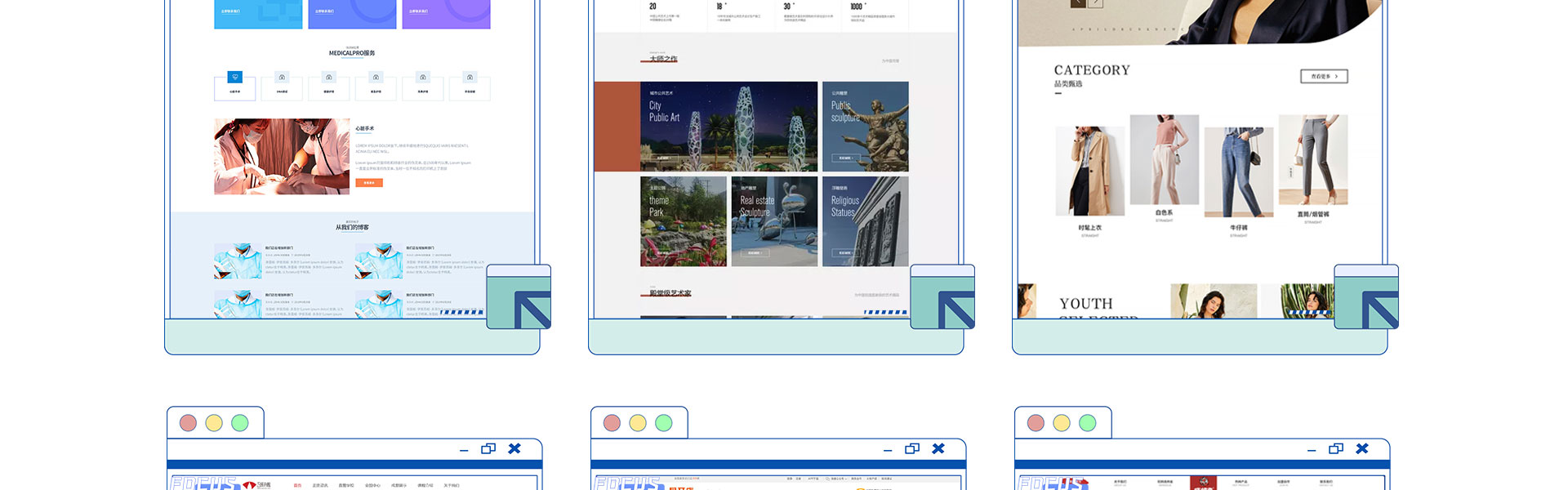
Task: Click READ MORE in the Real estate Sculpture tile
Action: click(754, 253)
